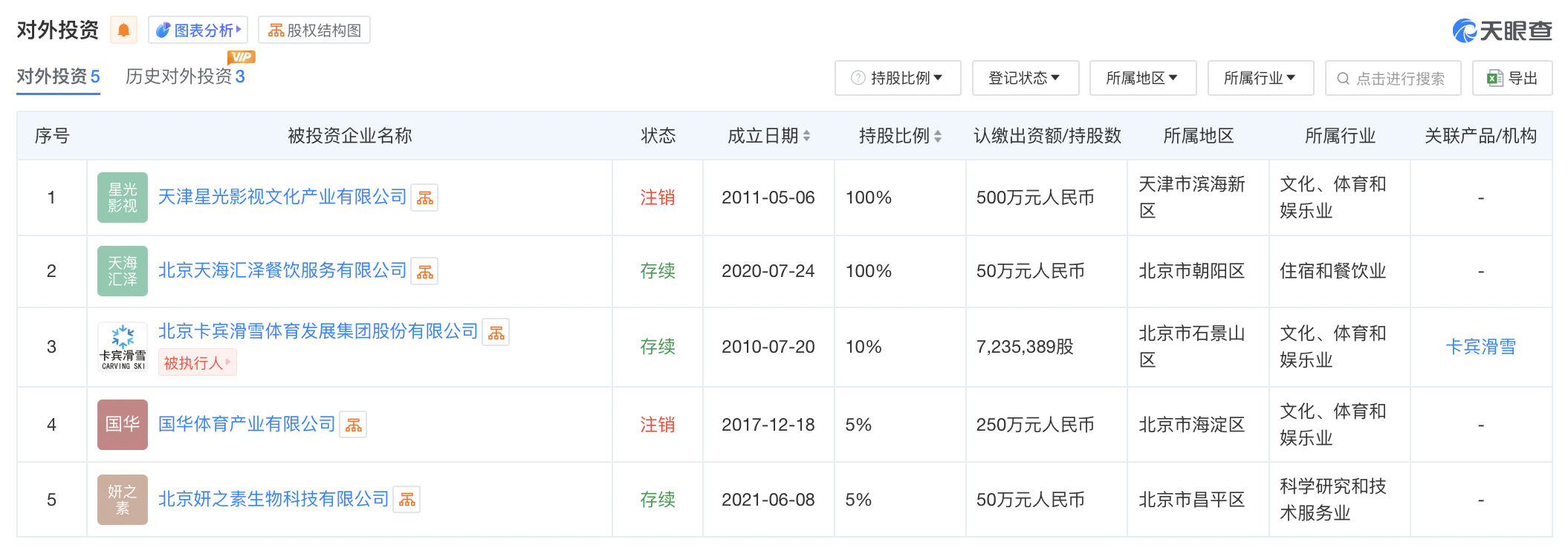The image size is (1568, 551).
Task: Open the 图表分析 chart analysis button
Action: pos(198,30)
